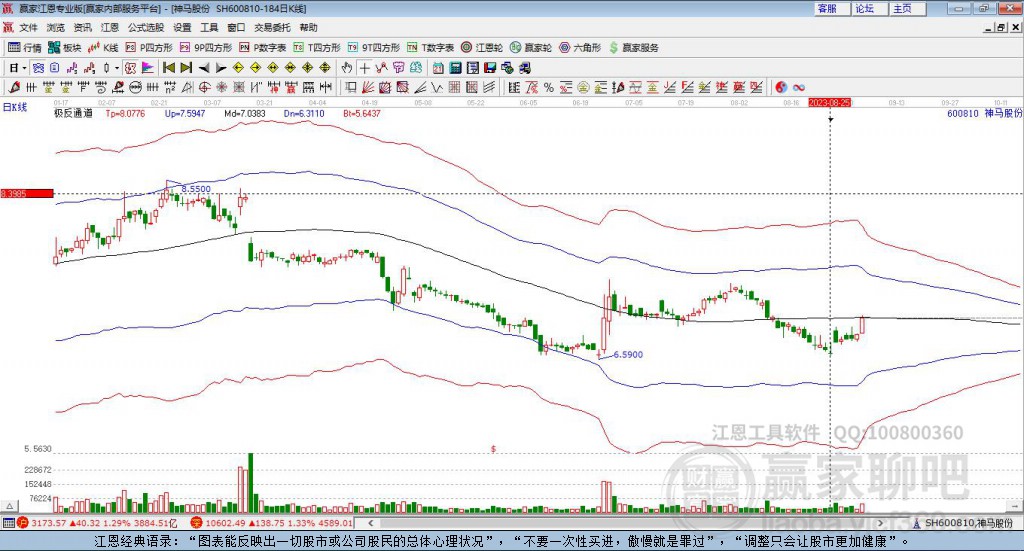
Task: Click the horizontal scrollbar right arrow
Action: pyautogui.click(x=880, y=523)
